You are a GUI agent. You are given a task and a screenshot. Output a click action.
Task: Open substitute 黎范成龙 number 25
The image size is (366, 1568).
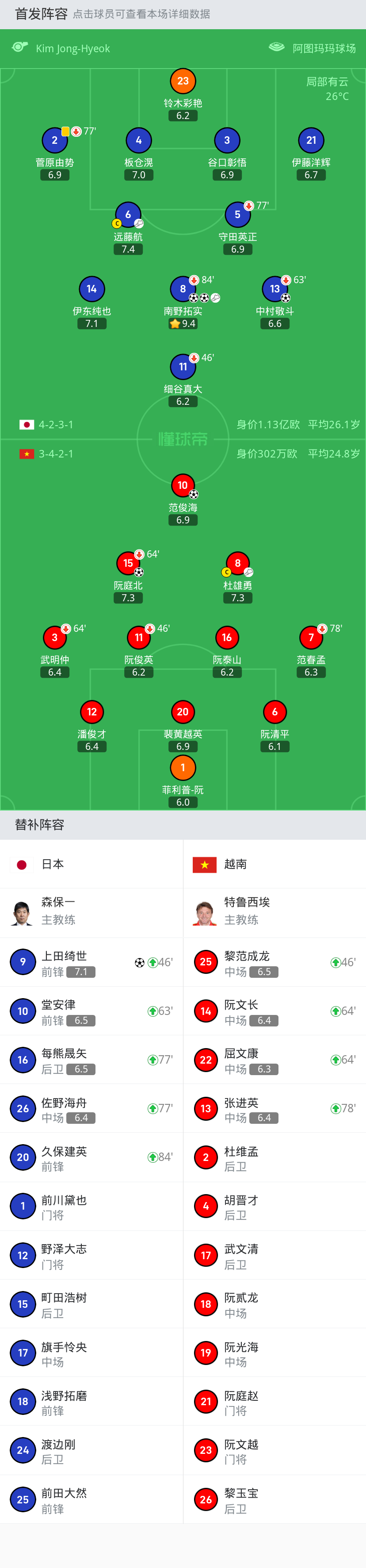(206, 962)
